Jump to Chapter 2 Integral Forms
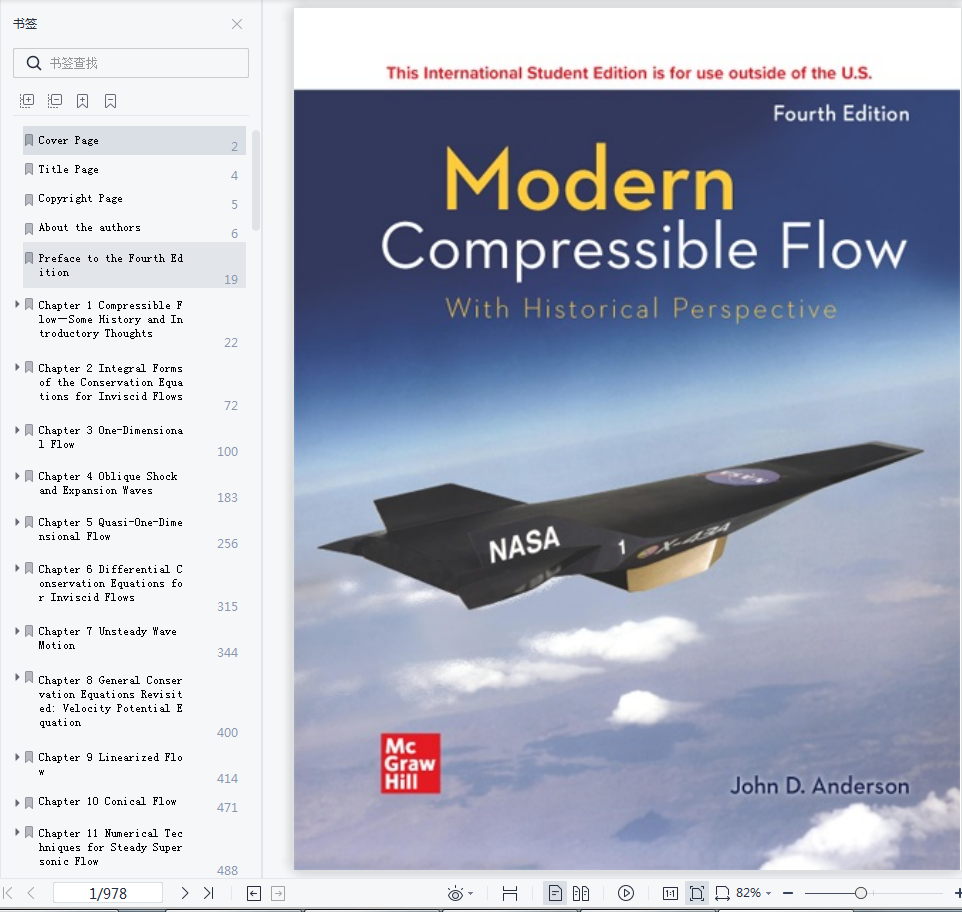 [x=110, y=382]
